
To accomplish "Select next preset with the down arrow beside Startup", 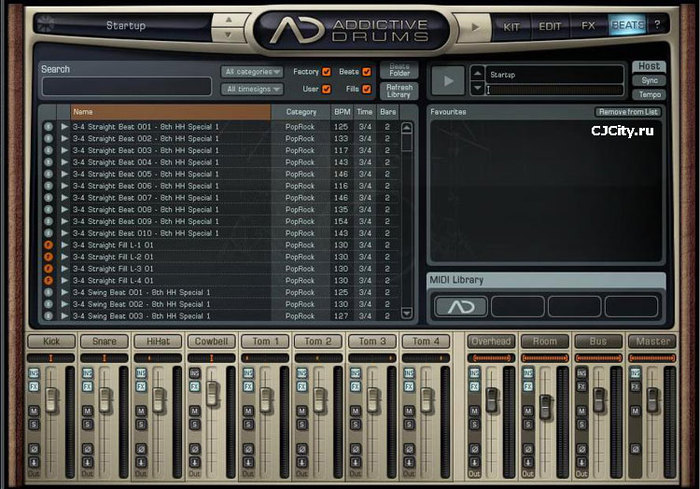I will tap(229, 34).
